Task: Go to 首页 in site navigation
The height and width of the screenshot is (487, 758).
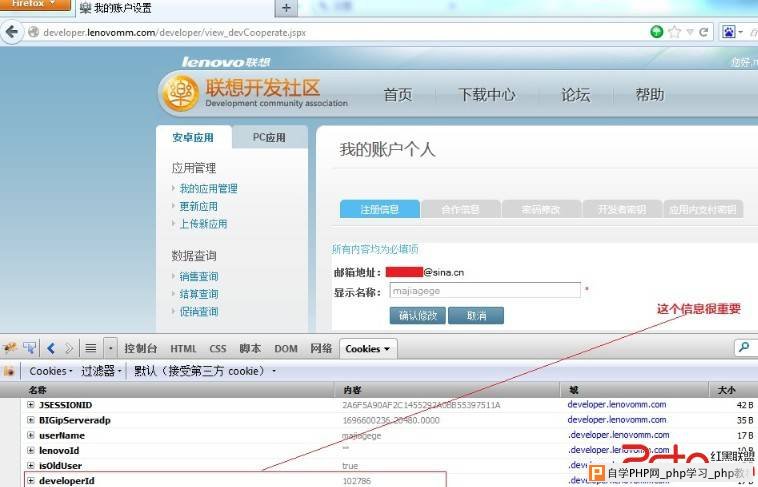Action: (x=397, y=95)
